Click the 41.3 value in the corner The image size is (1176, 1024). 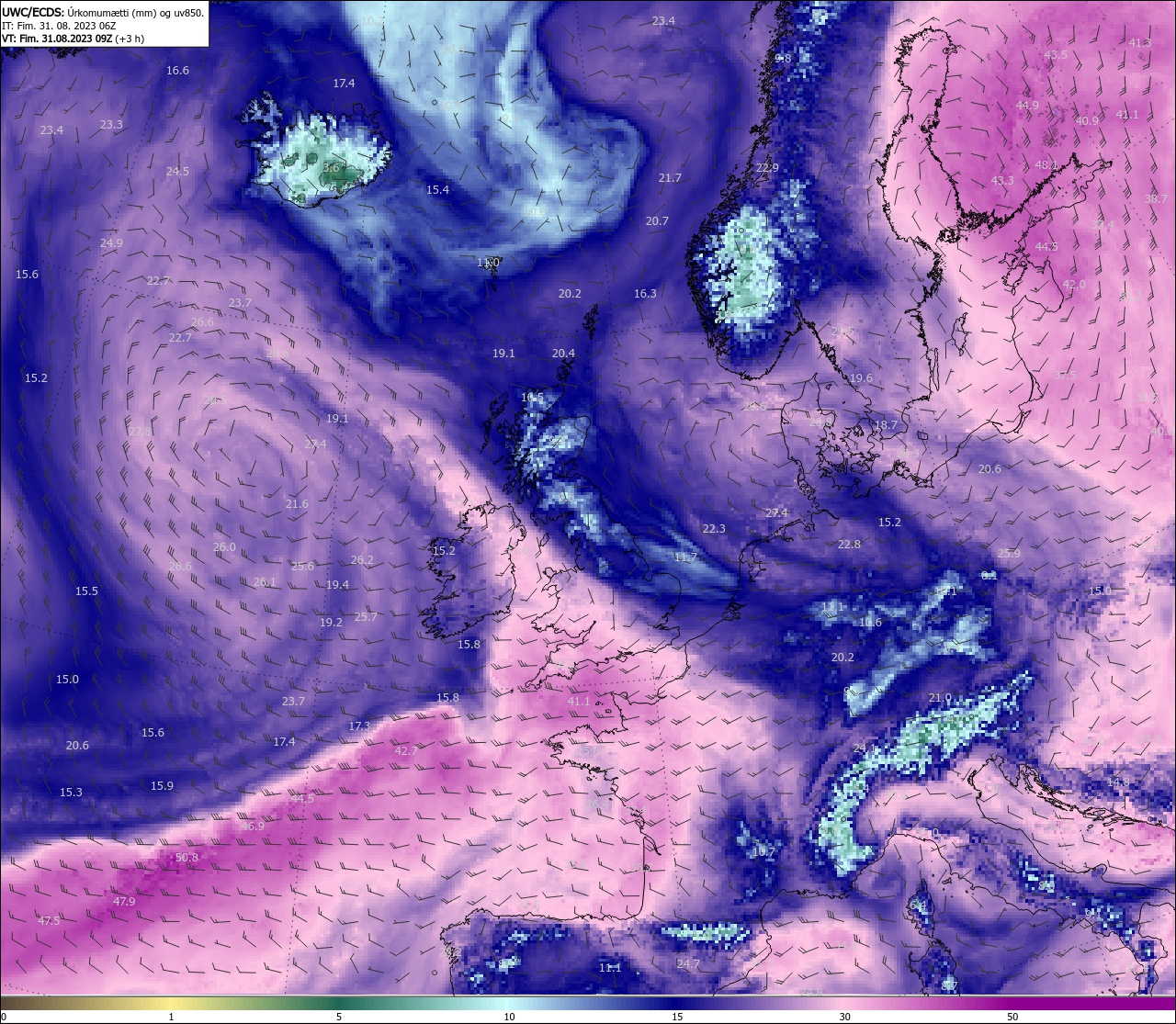pos(1140,43)
